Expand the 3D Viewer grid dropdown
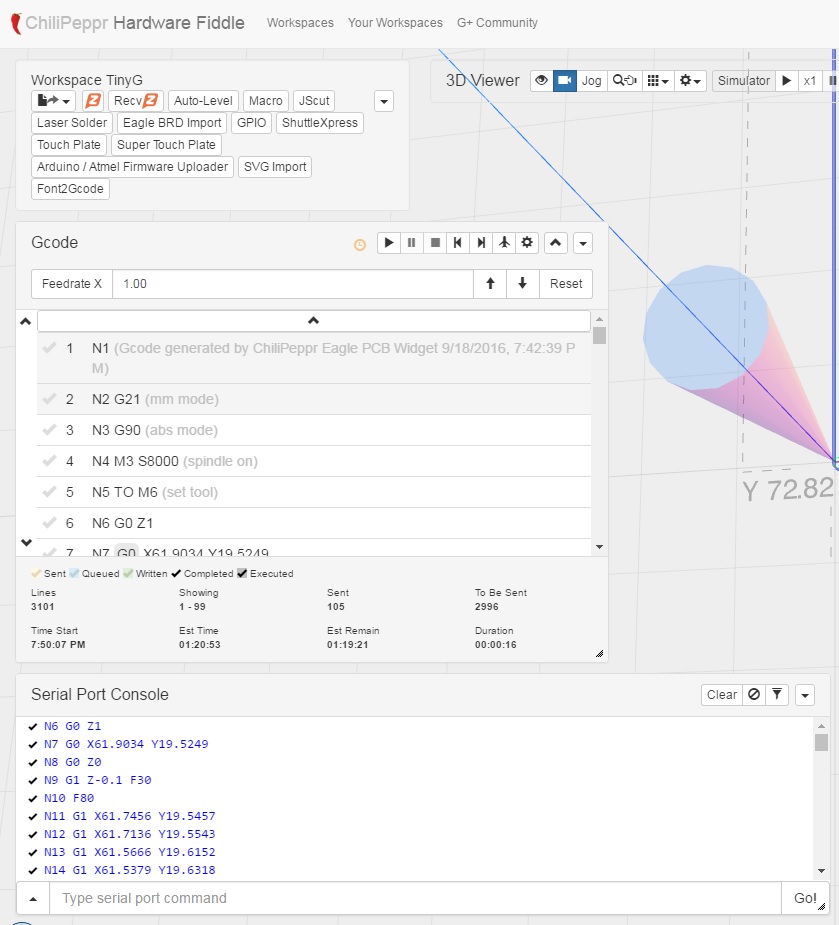839x925 pixels. (x=657, y=81)
